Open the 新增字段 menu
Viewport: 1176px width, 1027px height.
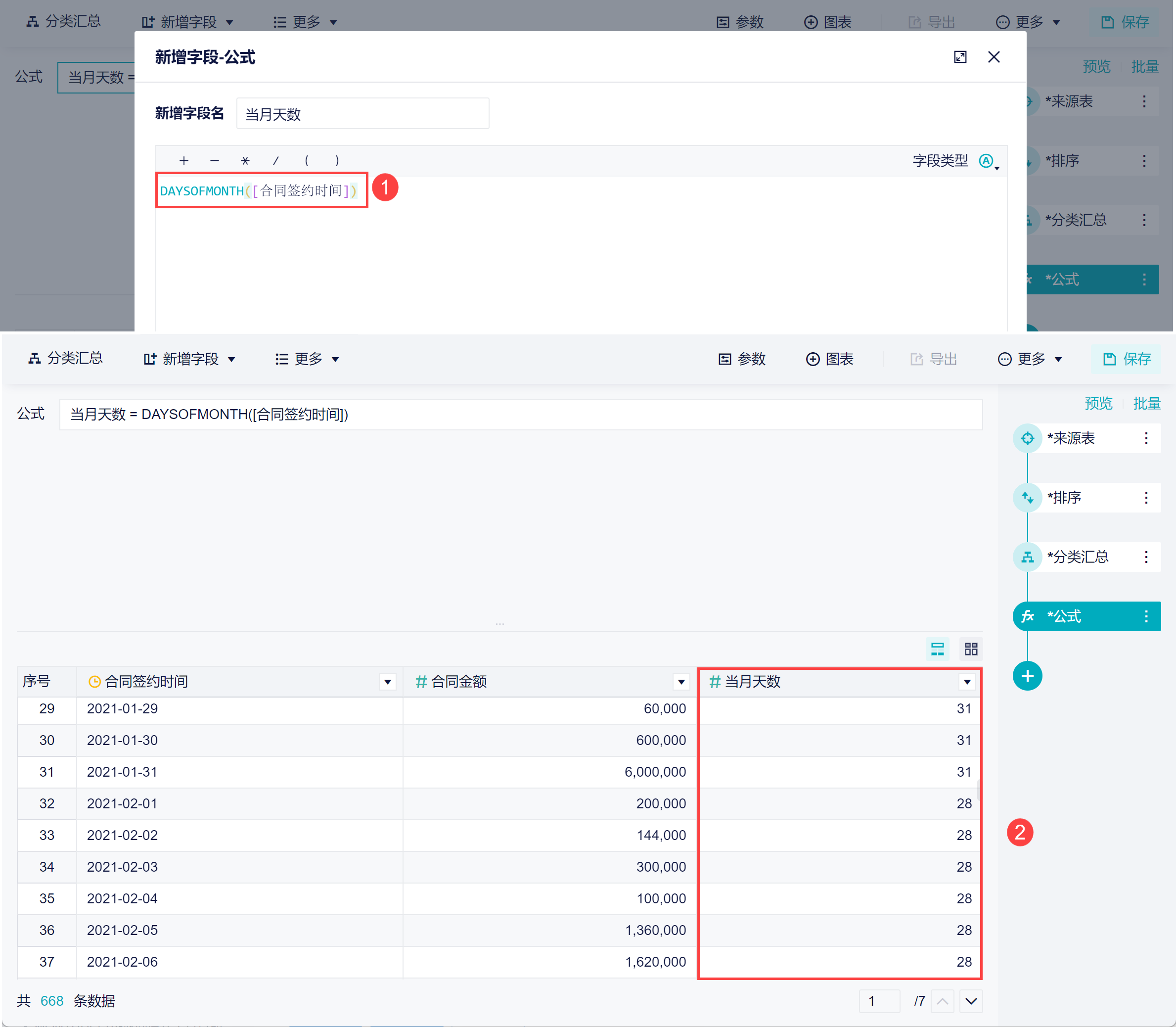(x=189, y=359)
